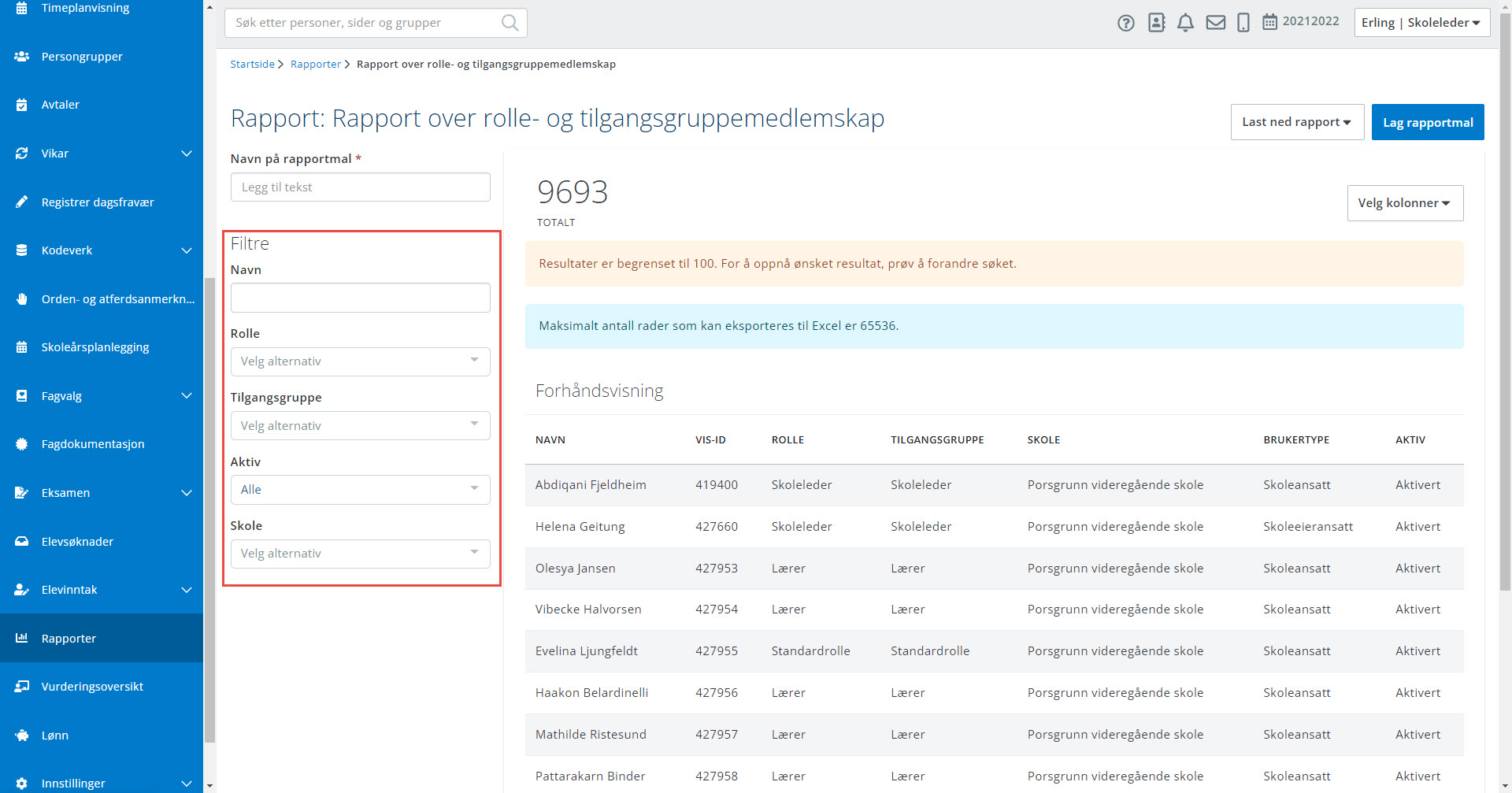This screenshot has height=793, width=1512.
Task: Open notifications bell icon
Action: 1185,23
